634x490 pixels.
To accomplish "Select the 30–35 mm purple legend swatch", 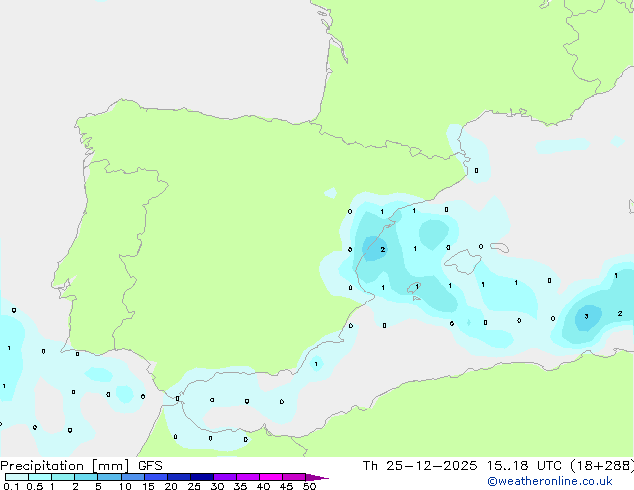I will 225,477.
